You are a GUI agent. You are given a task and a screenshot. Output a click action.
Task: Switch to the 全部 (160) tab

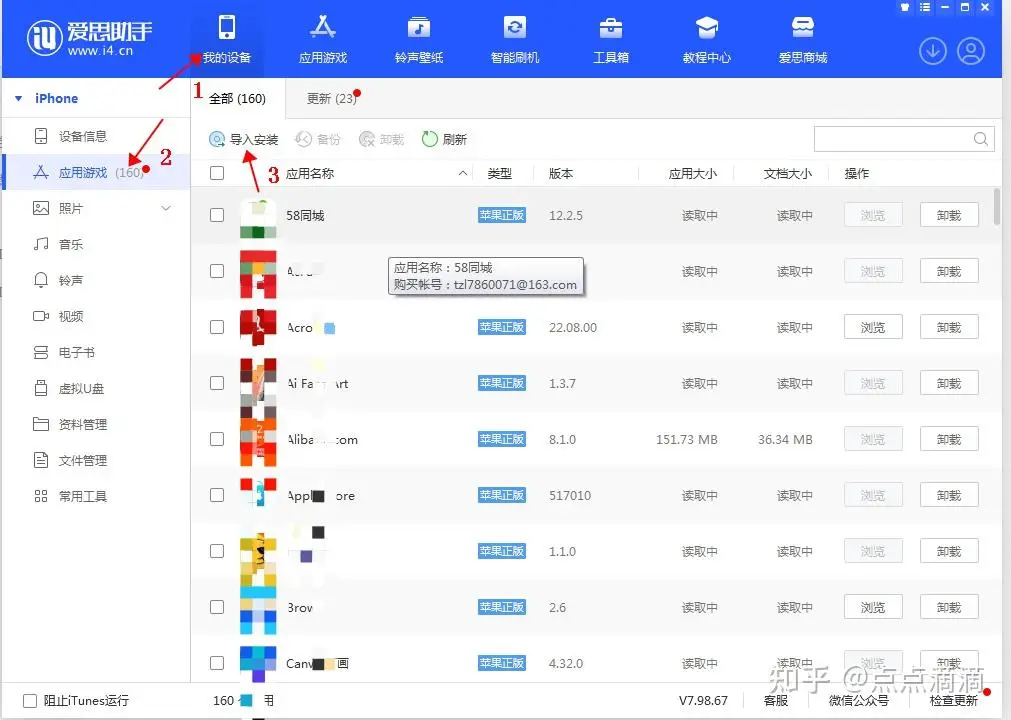click(x=237, y=99)
